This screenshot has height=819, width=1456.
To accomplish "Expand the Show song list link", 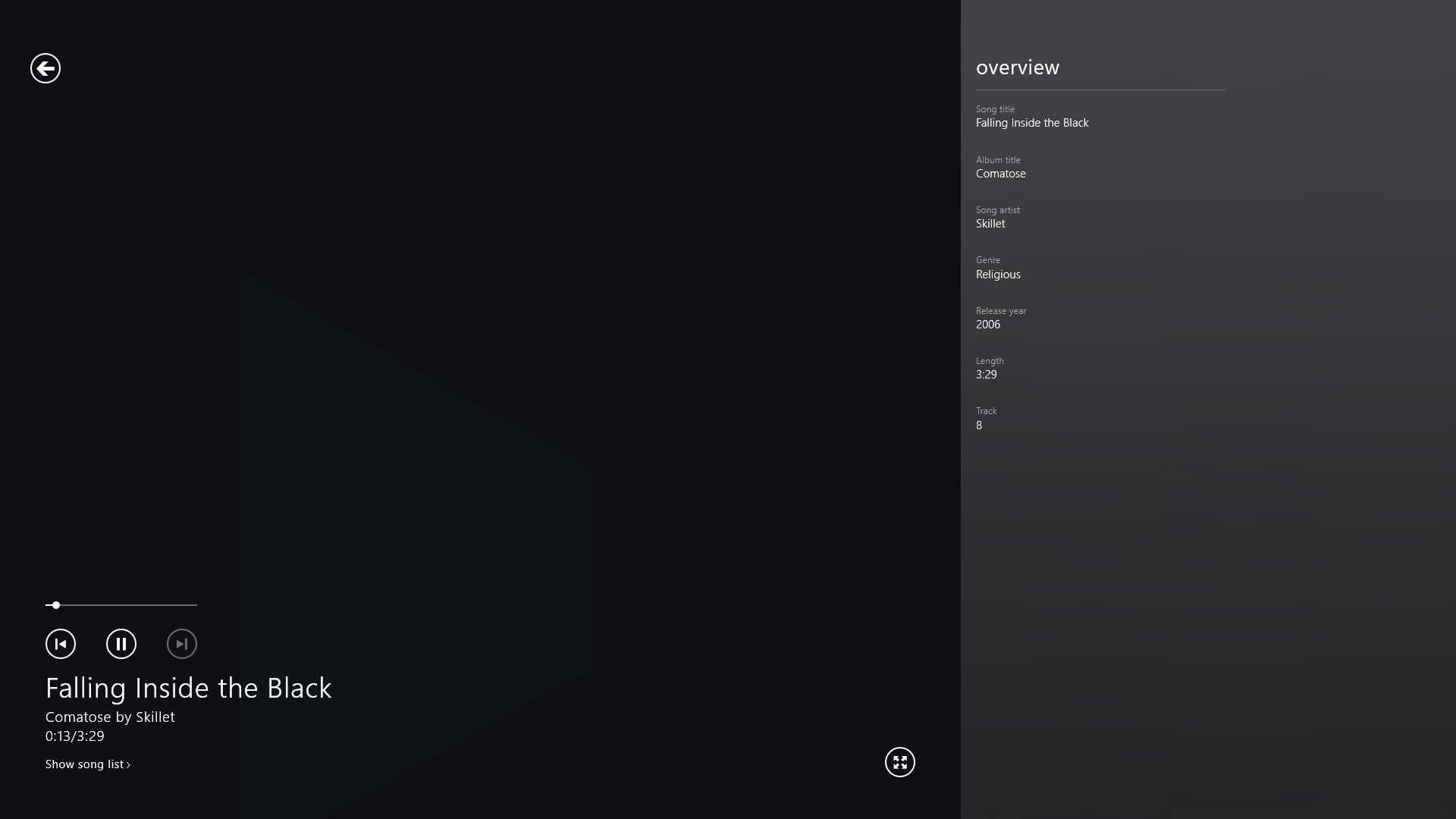I will point(88,764).
